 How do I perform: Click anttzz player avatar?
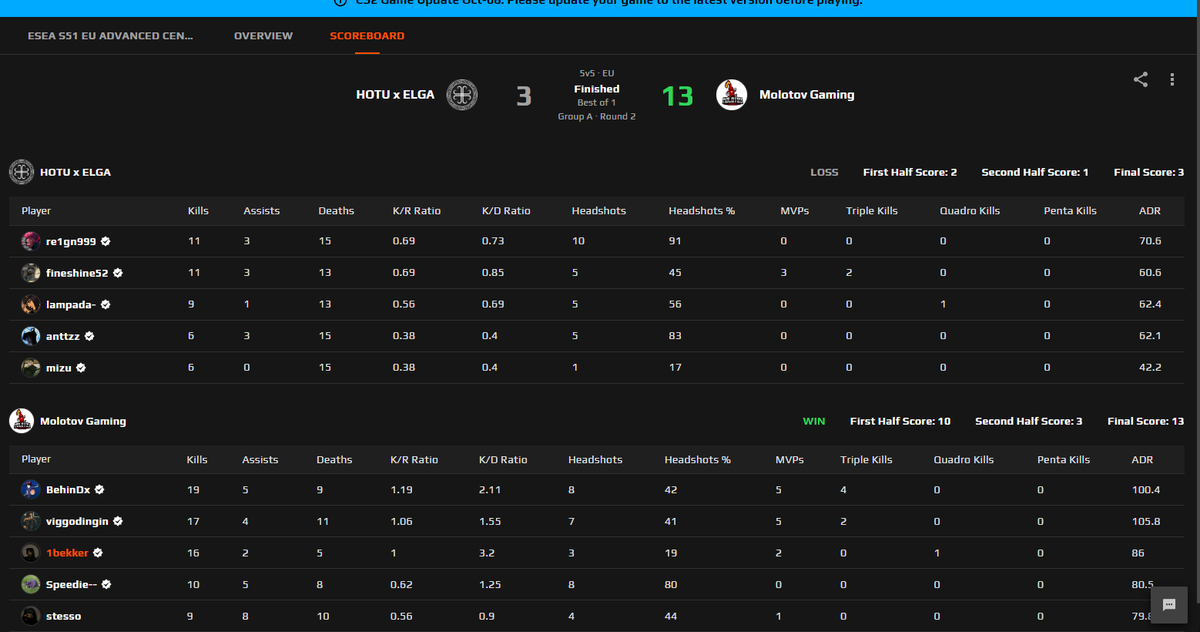31,337
